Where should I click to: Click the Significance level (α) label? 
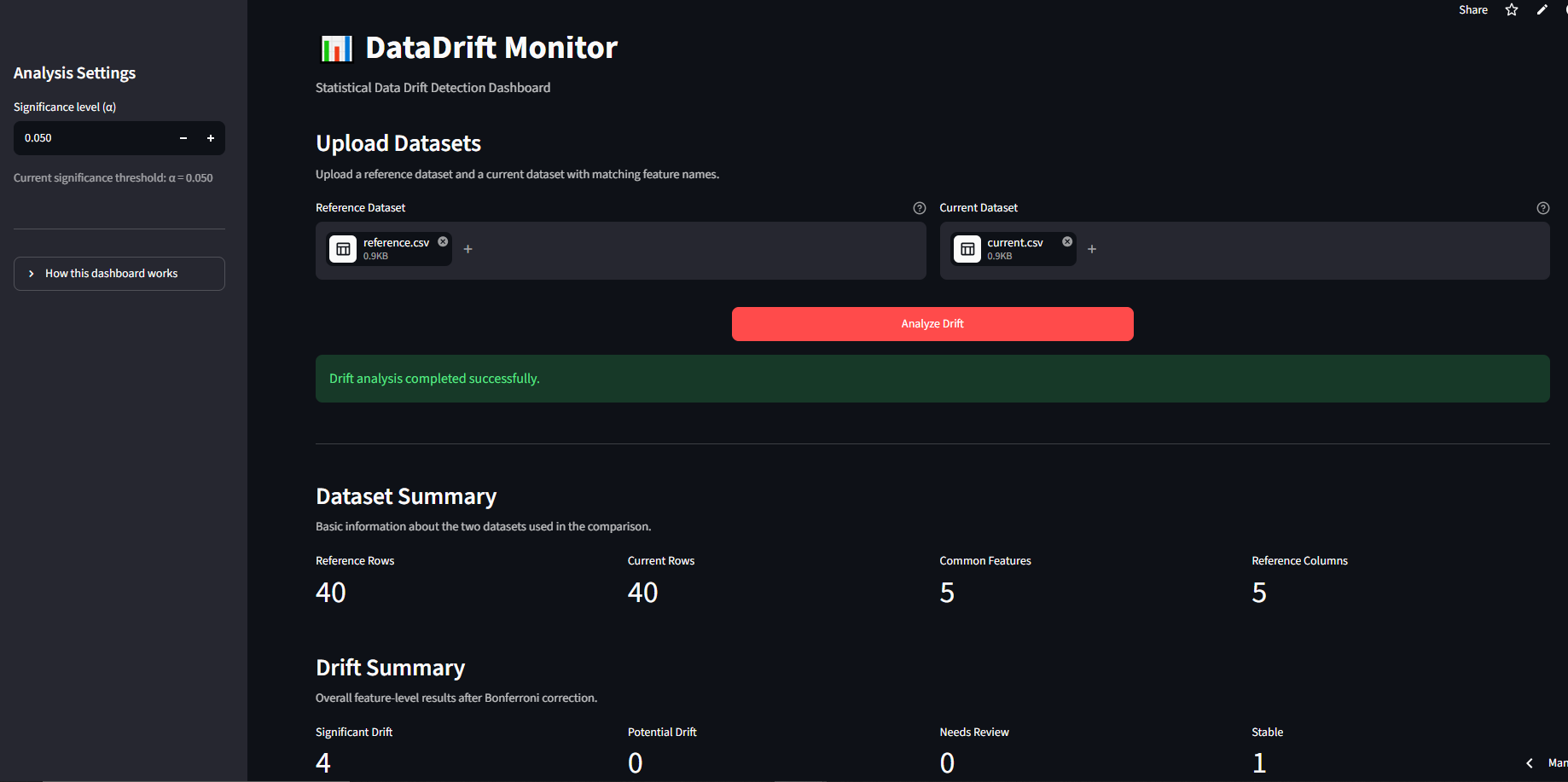click(x=65, y=107)
